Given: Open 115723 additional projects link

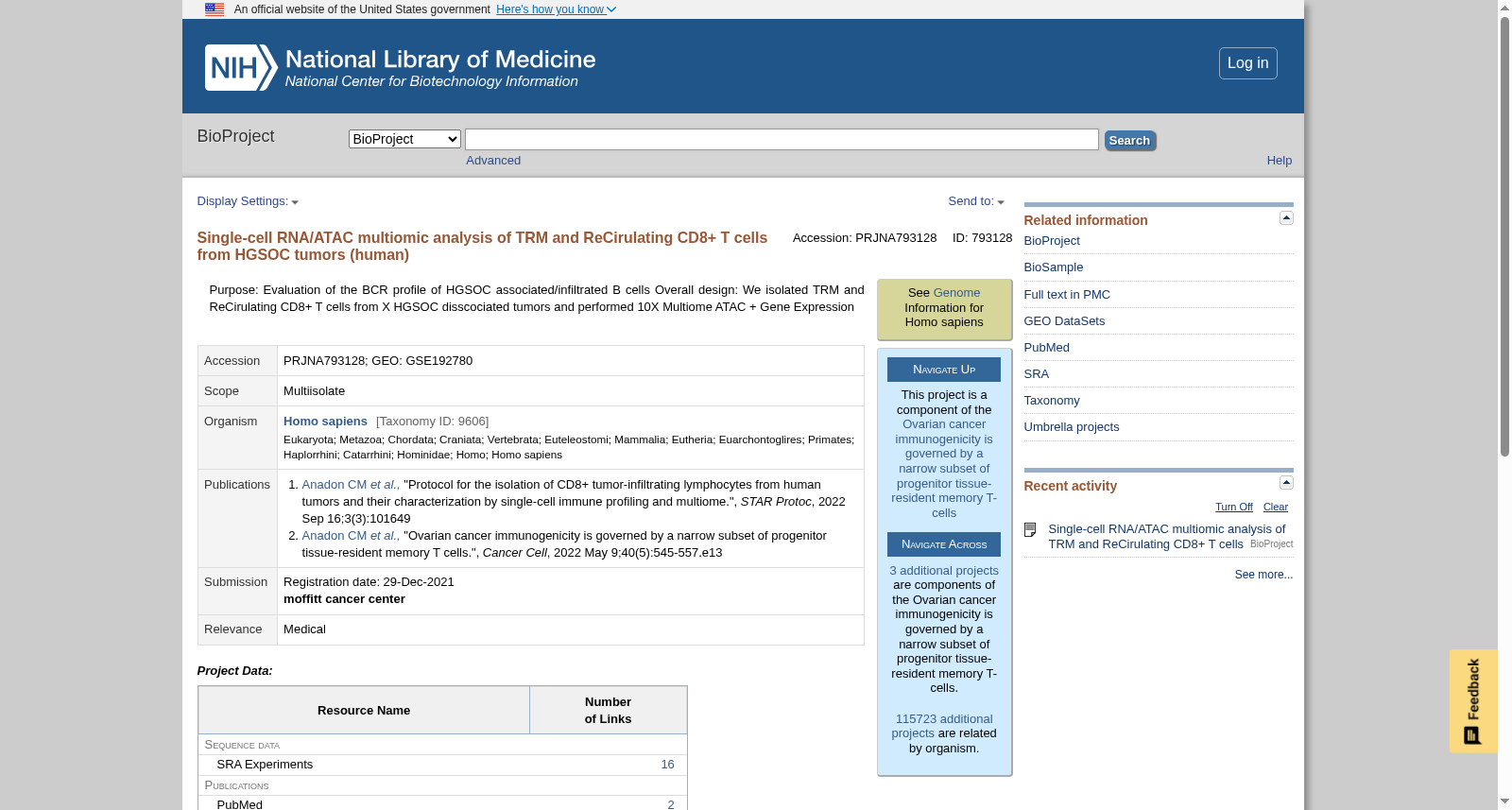Looking at the screenshot, I should tap(942, 726).
